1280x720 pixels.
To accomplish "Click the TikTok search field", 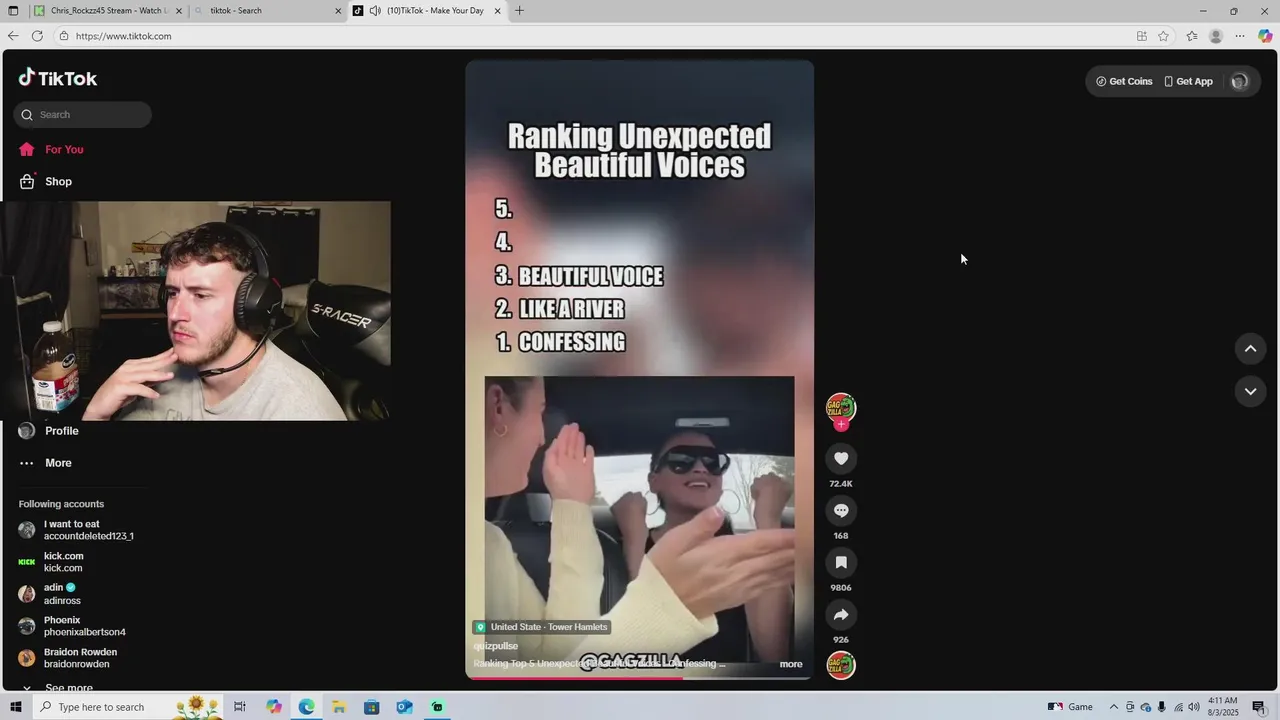I will pyautogui.click(x=83, y=114).
